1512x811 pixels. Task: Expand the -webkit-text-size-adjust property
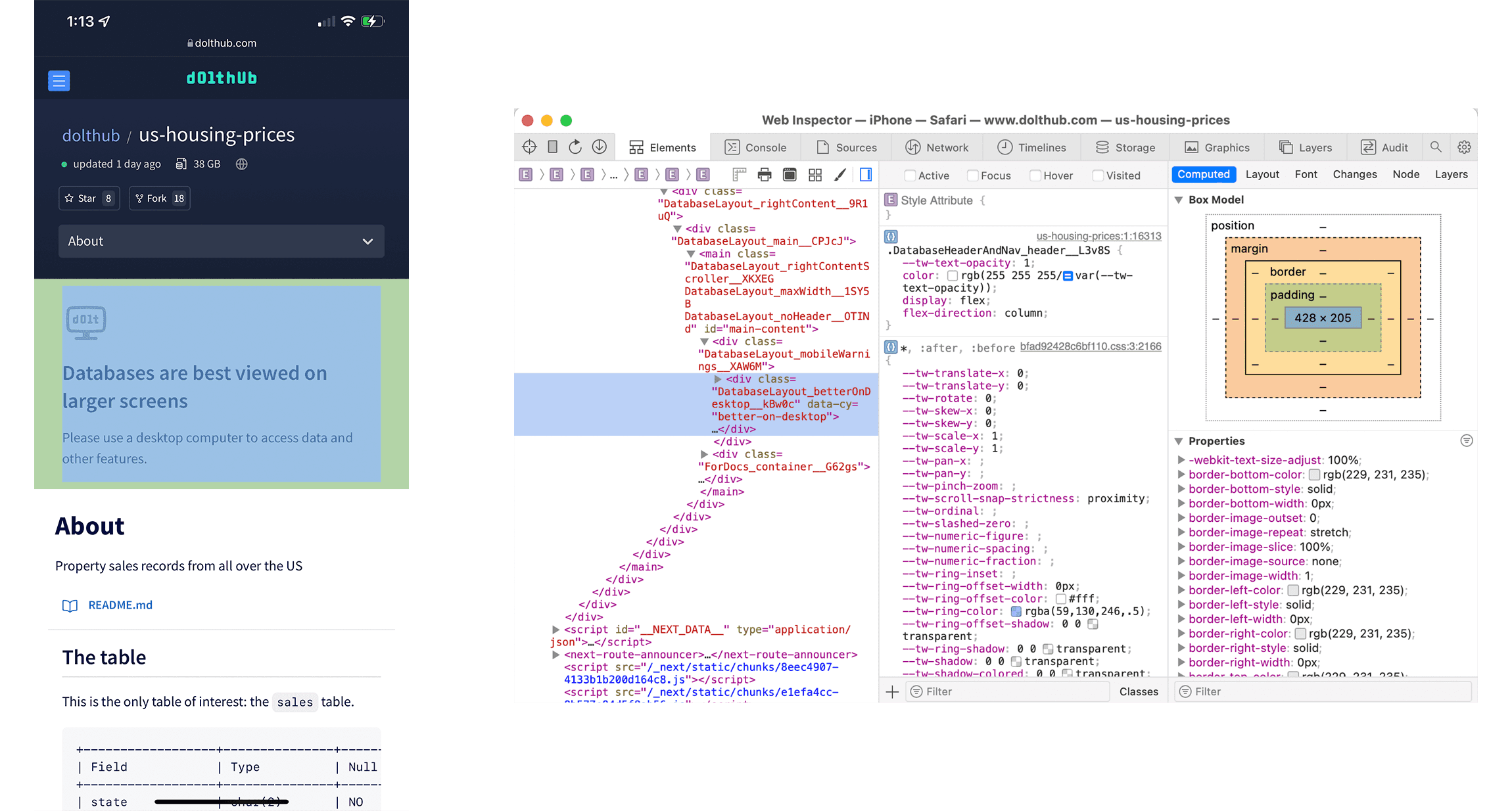tap(1181, 460)
